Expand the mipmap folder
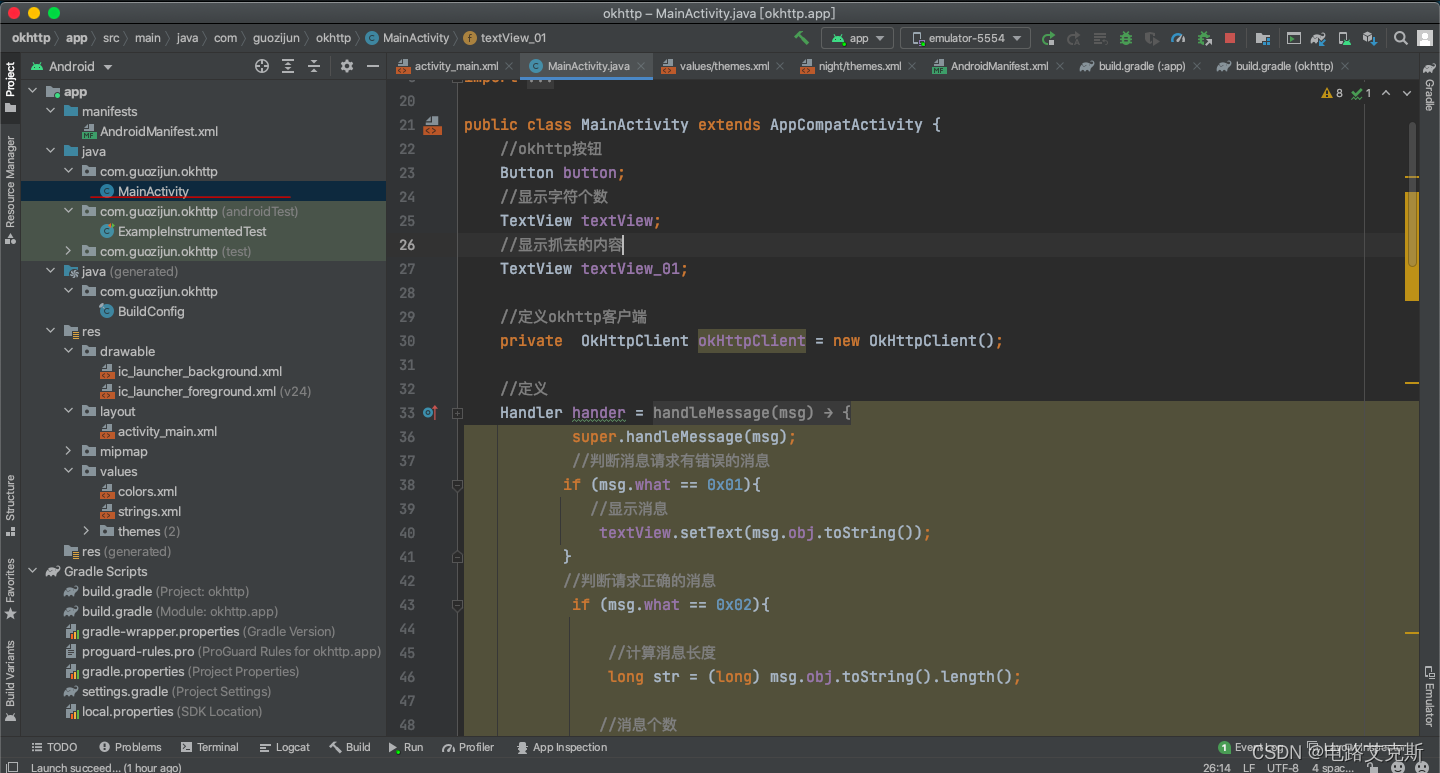The image size is (1440, 773). 68,451
